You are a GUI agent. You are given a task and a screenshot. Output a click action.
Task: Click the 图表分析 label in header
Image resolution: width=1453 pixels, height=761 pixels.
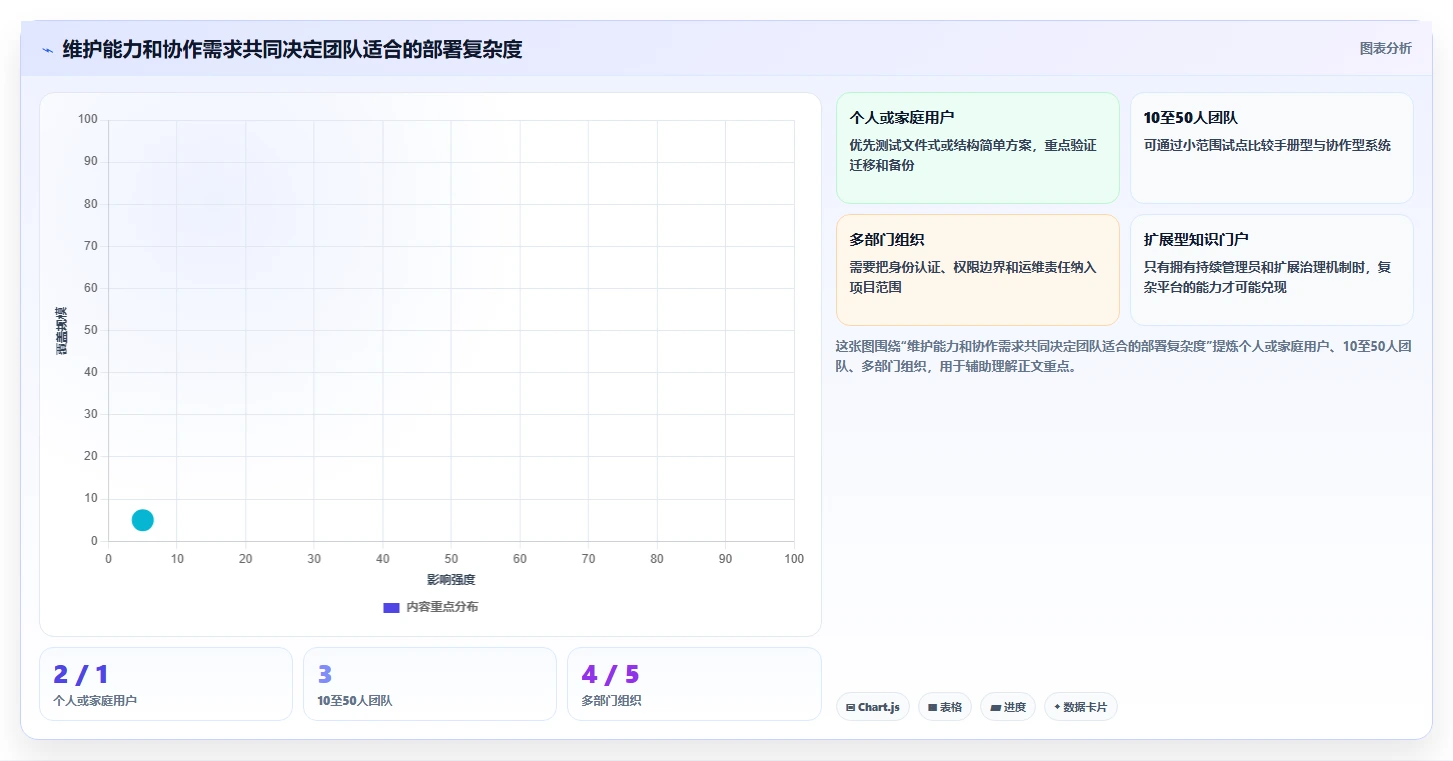[1385, 48]
